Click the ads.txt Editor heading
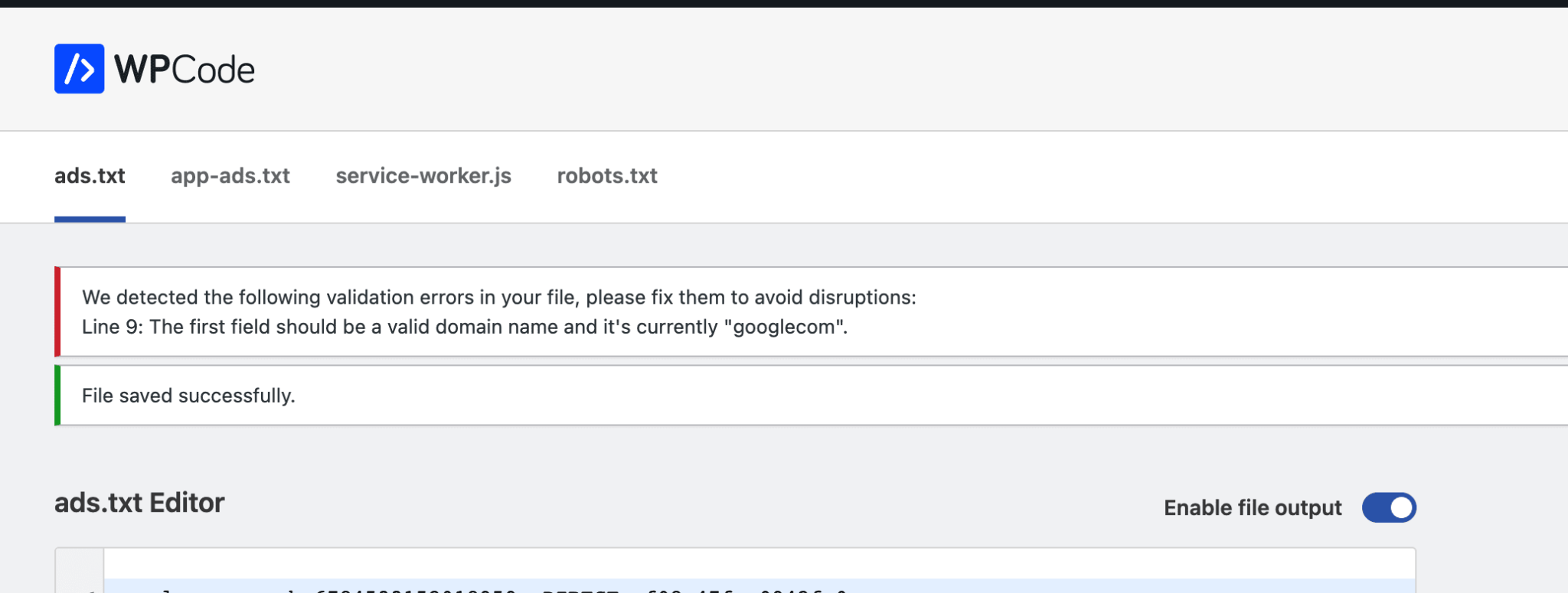 139,503
